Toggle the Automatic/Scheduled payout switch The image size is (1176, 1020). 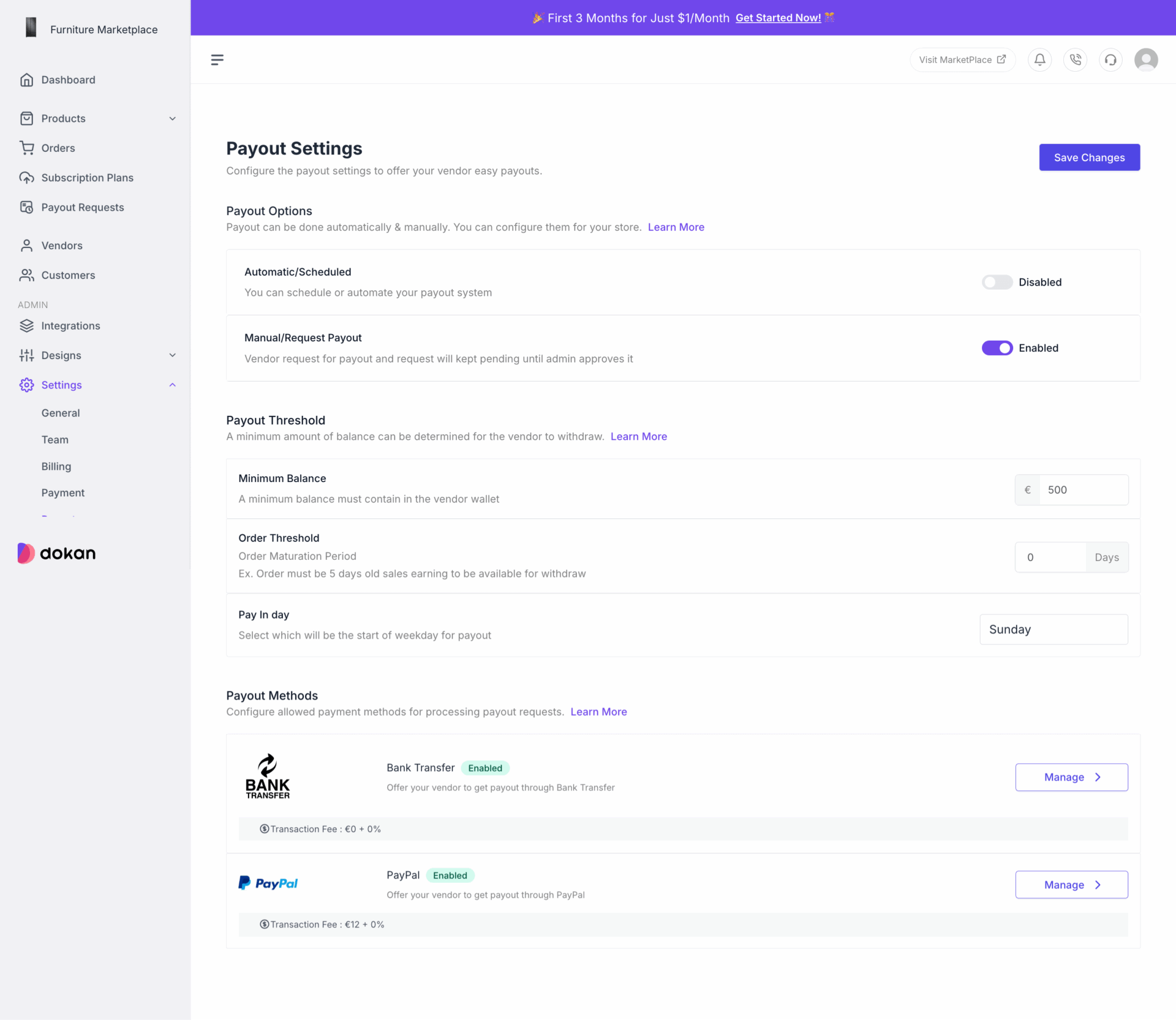pos(996,282)
